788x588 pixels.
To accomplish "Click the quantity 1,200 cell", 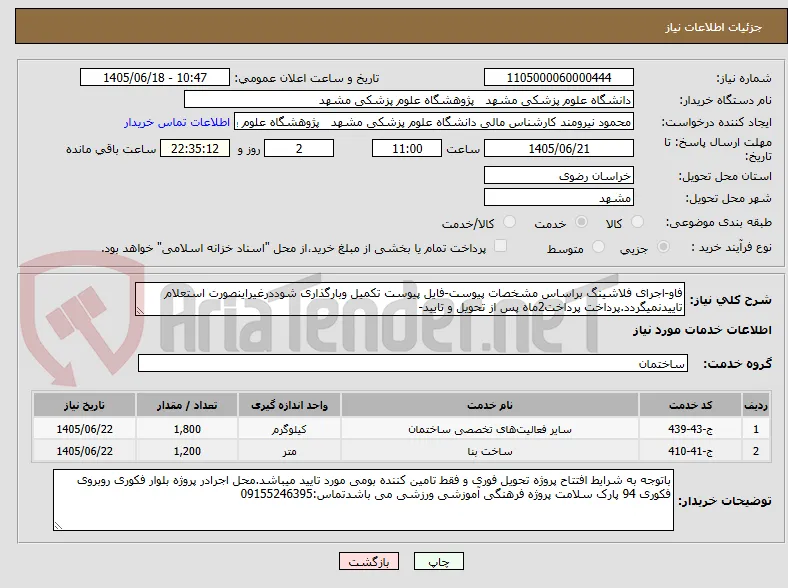I will click(x=187, y=451).
